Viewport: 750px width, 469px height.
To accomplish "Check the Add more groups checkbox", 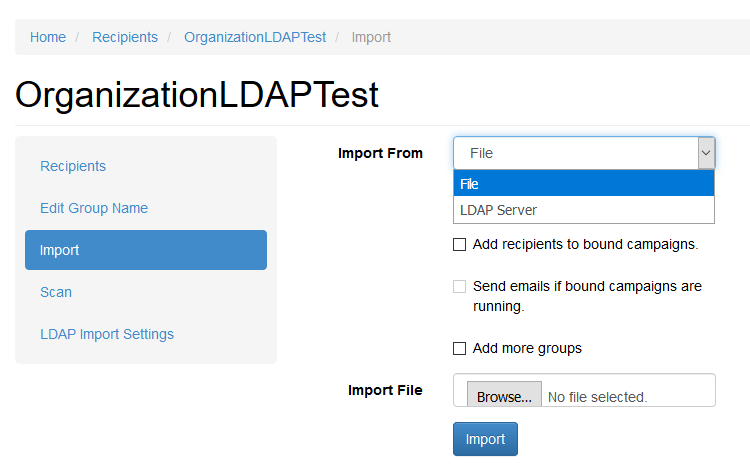I will (x=459, y=349).
